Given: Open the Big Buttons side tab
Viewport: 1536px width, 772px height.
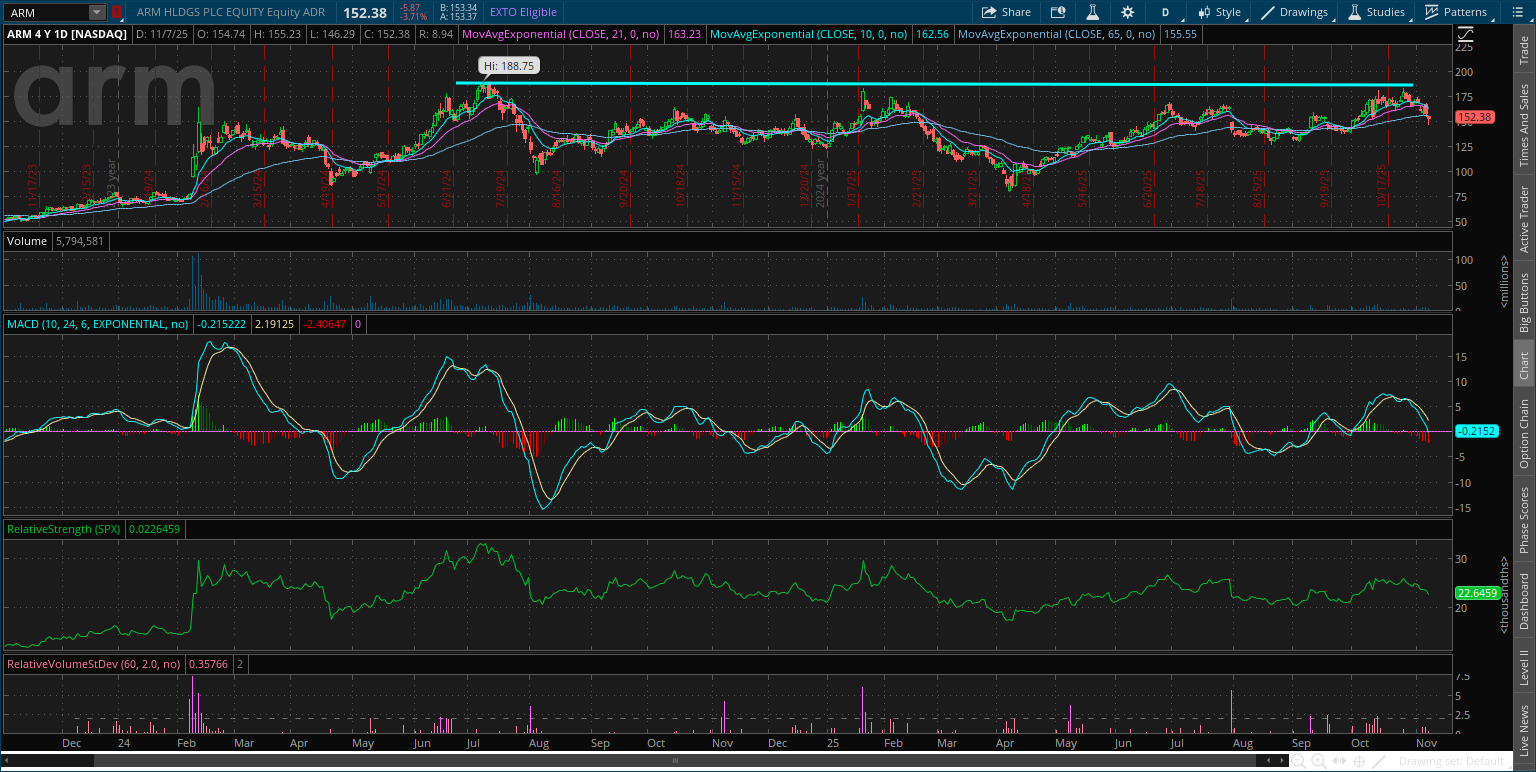Looking at the screenshot, I should point(1524,302).
